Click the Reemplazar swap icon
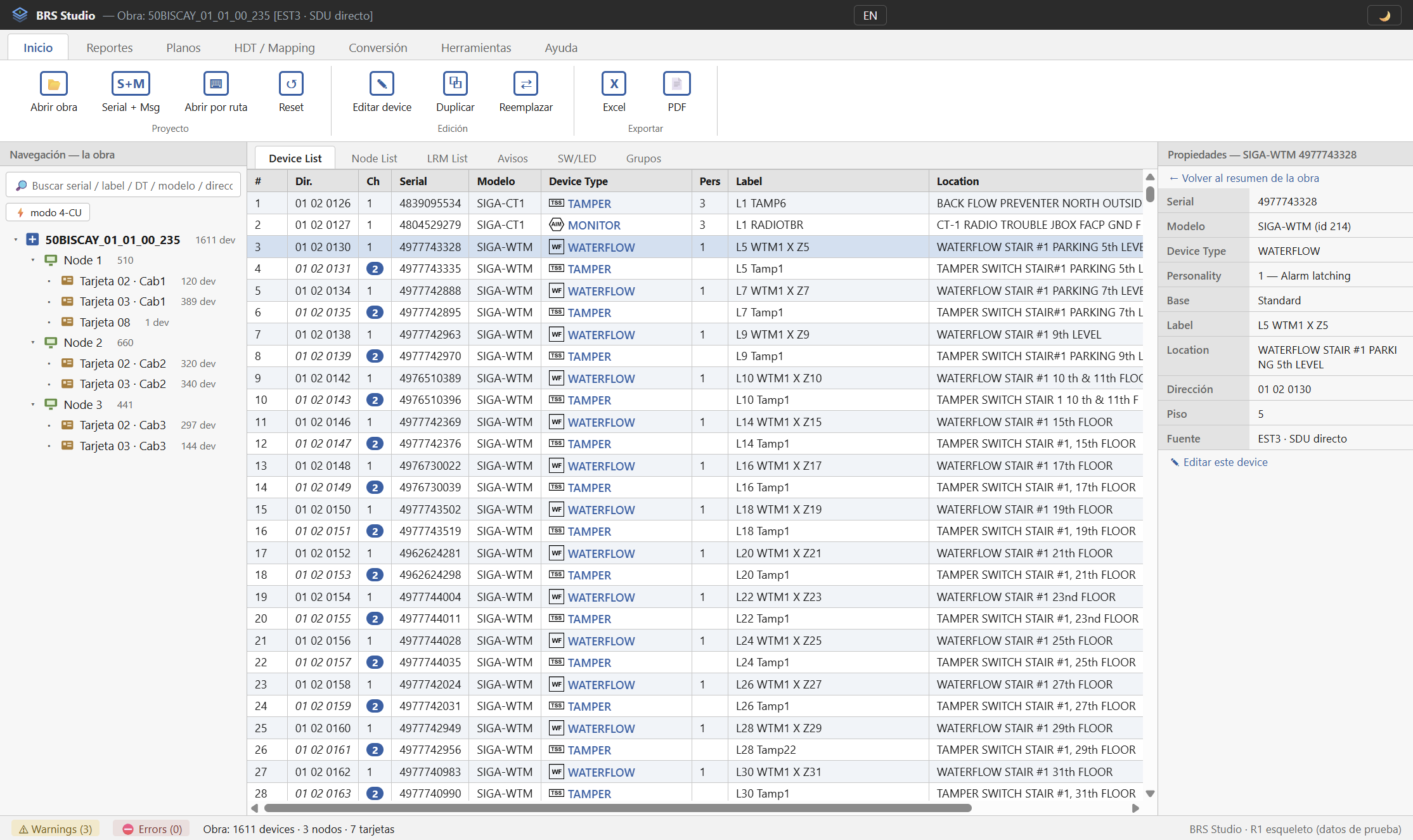Screen dimensions: 1413x840 (x=526, y=84)
